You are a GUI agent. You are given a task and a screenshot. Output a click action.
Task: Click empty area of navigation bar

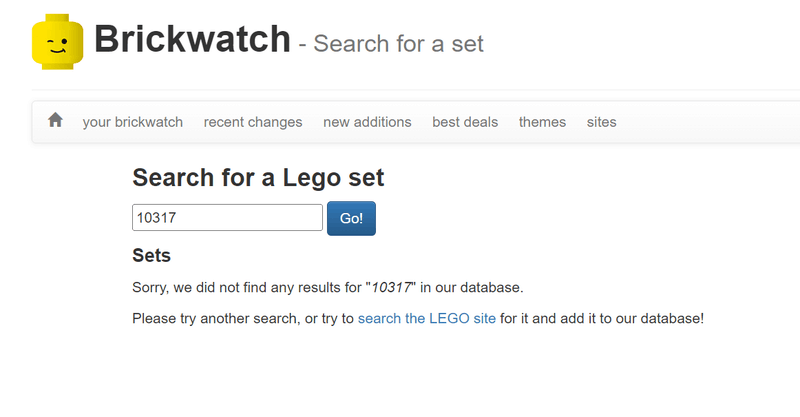(x=710, y=122)
